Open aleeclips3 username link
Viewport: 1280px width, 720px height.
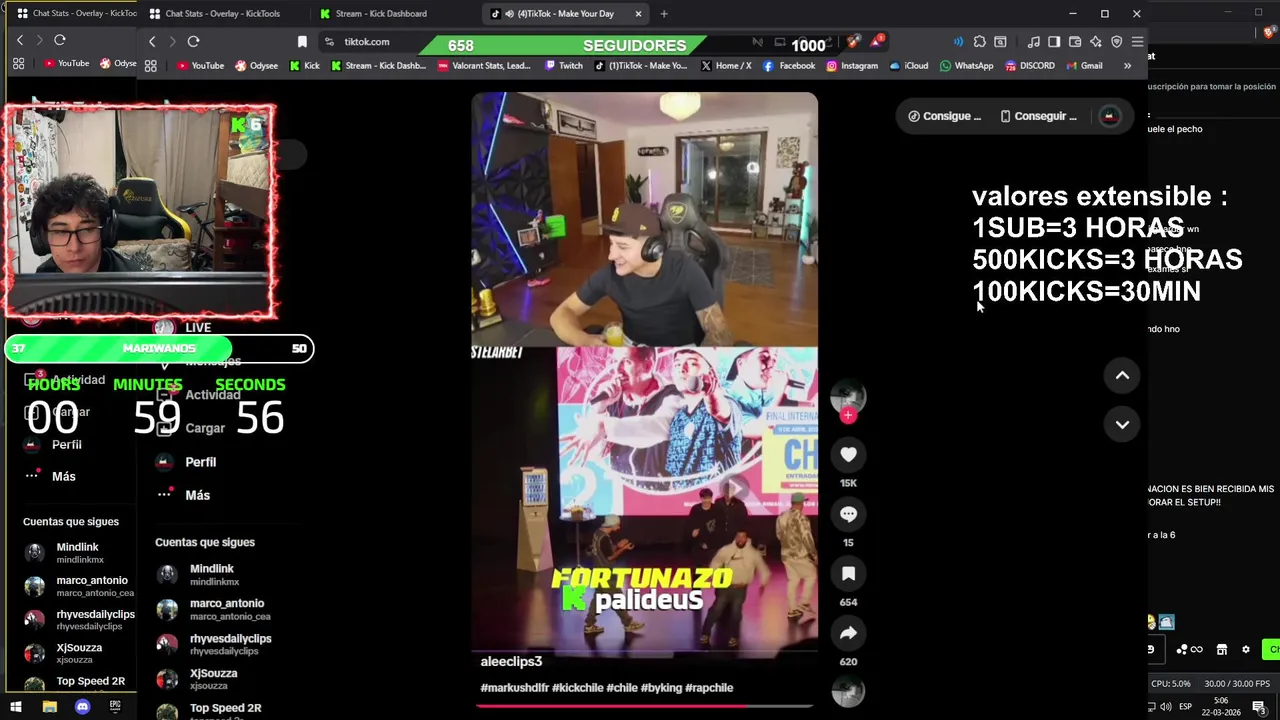coord(511,662)
